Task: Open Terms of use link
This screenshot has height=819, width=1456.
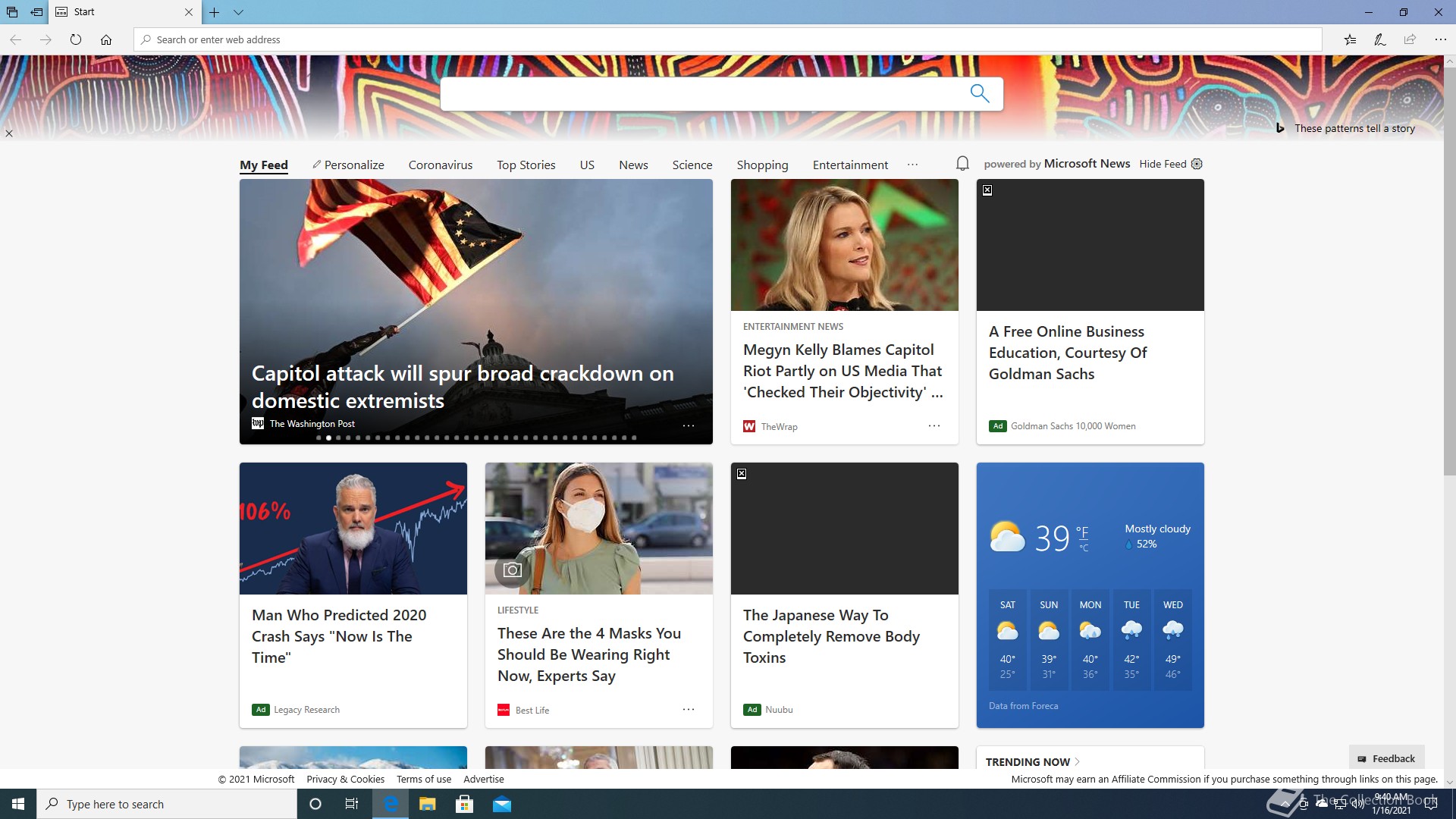Action: (424, 779)
